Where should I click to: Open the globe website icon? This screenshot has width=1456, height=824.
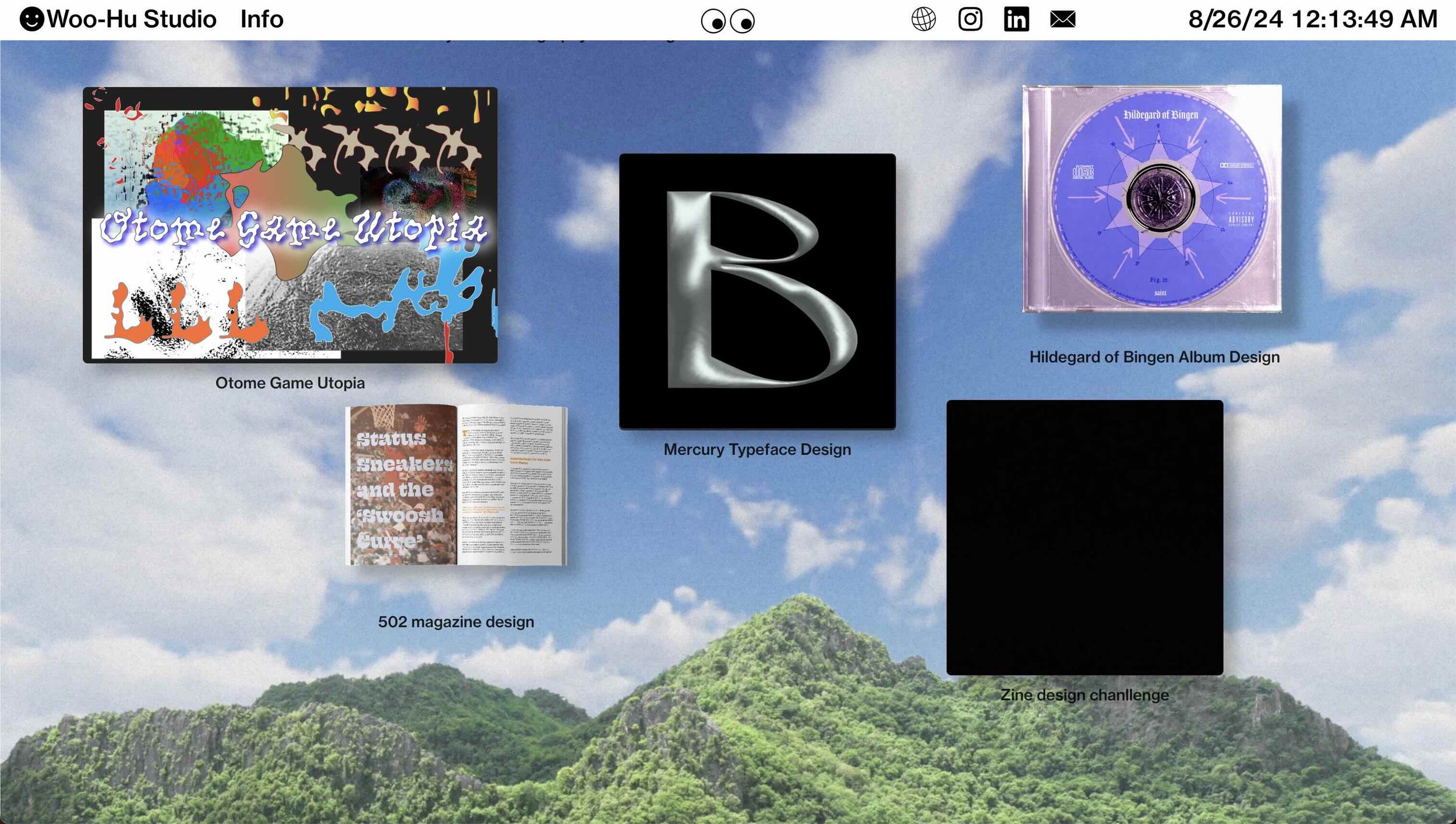924,19
